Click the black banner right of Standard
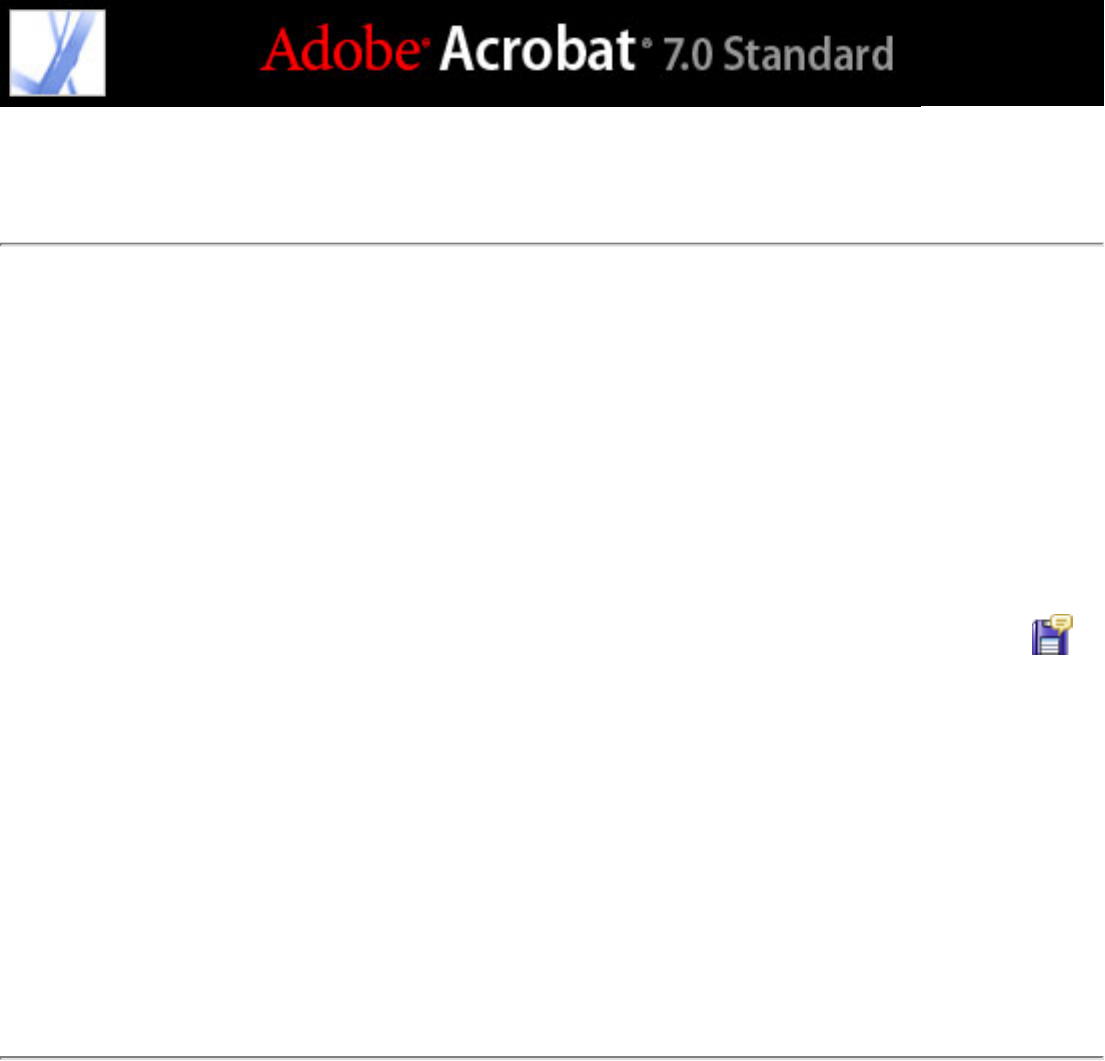Image resolution: width=1105 pixels, height=1061 pixels. tap(999, 53)
